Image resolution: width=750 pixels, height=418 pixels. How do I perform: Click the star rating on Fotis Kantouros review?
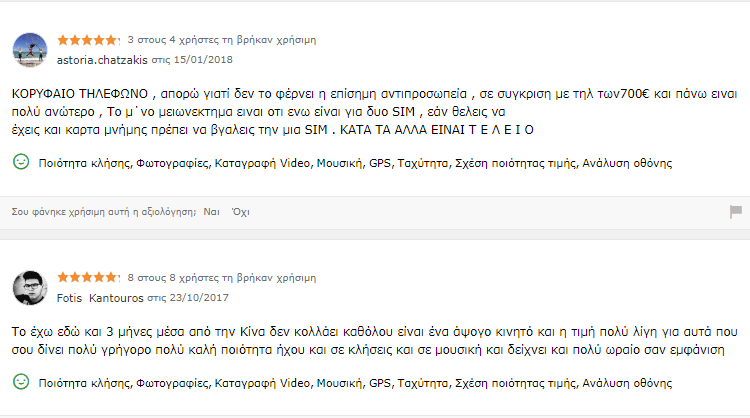[x=86, y=277]
